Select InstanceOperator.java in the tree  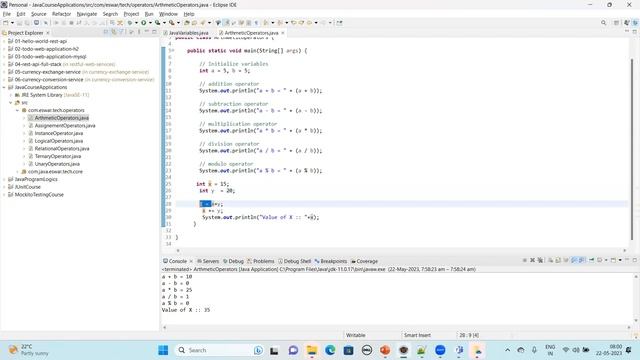click(58, 133)
